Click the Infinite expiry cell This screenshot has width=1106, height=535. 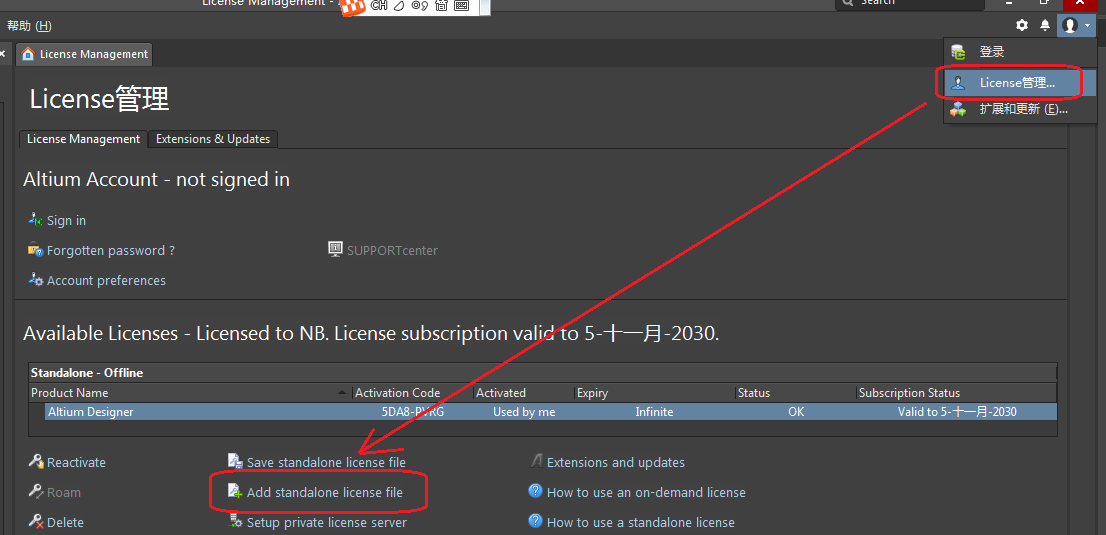[x=654, y=411]
